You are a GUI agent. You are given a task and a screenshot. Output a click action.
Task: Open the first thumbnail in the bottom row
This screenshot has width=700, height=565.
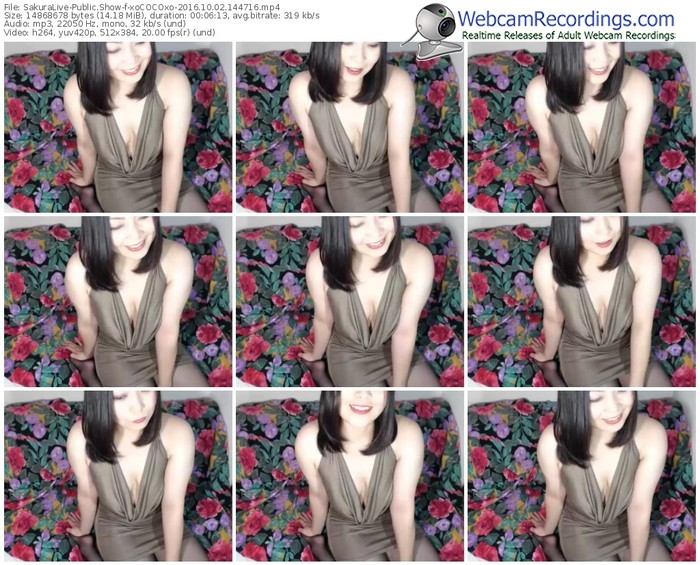pyautogui.click(x=118, y=476)
